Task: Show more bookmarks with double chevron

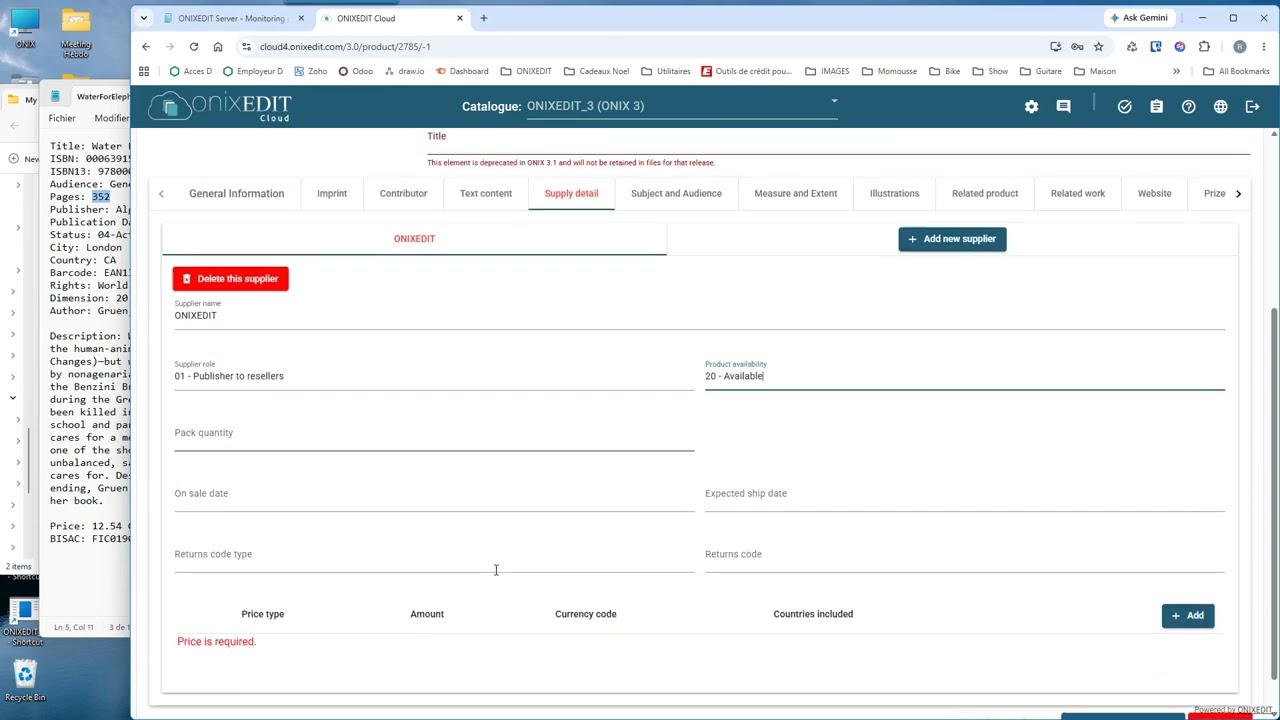Action: (x=1176, y=71)
